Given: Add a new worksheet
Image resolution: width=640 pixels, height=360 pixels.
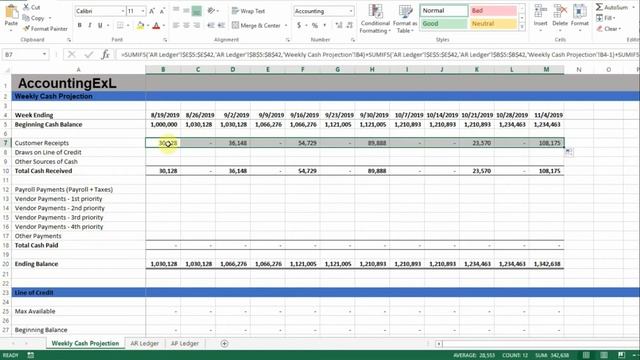Looking at the screenshot, I should (224, 344).
